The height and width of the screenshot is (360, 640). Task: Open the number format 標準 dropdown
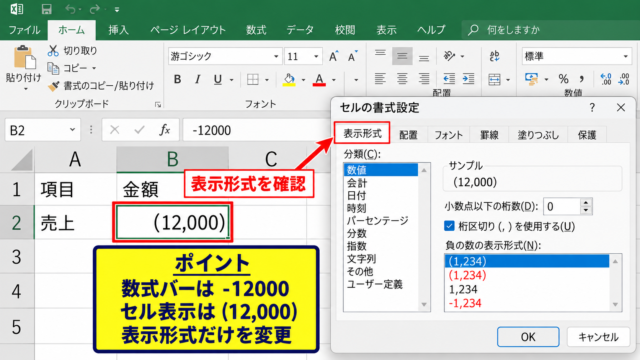pyautogui.click(x=626, y=56)
